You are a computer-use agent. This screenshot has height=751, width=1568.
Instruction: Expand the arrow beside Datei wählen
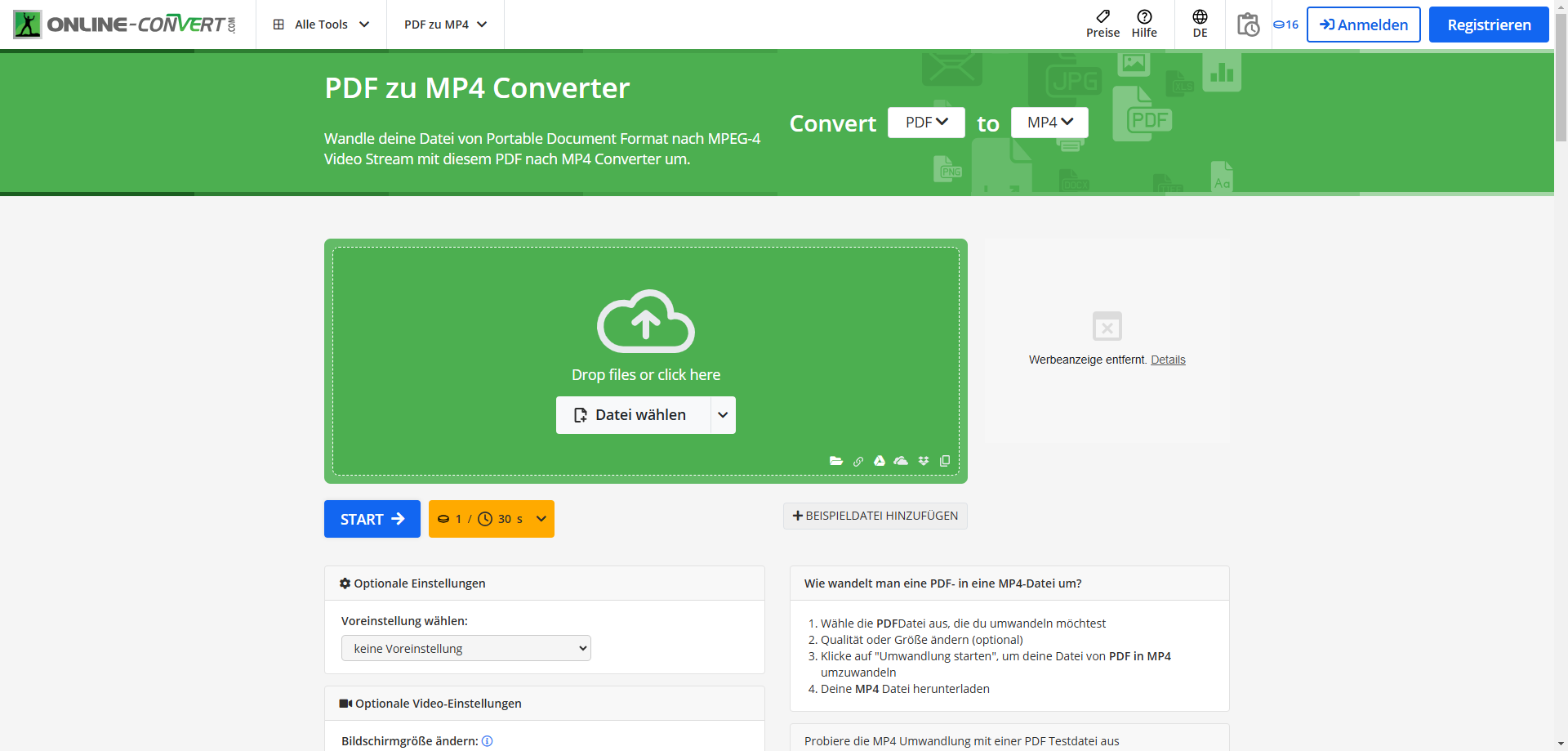click(724, 415)
